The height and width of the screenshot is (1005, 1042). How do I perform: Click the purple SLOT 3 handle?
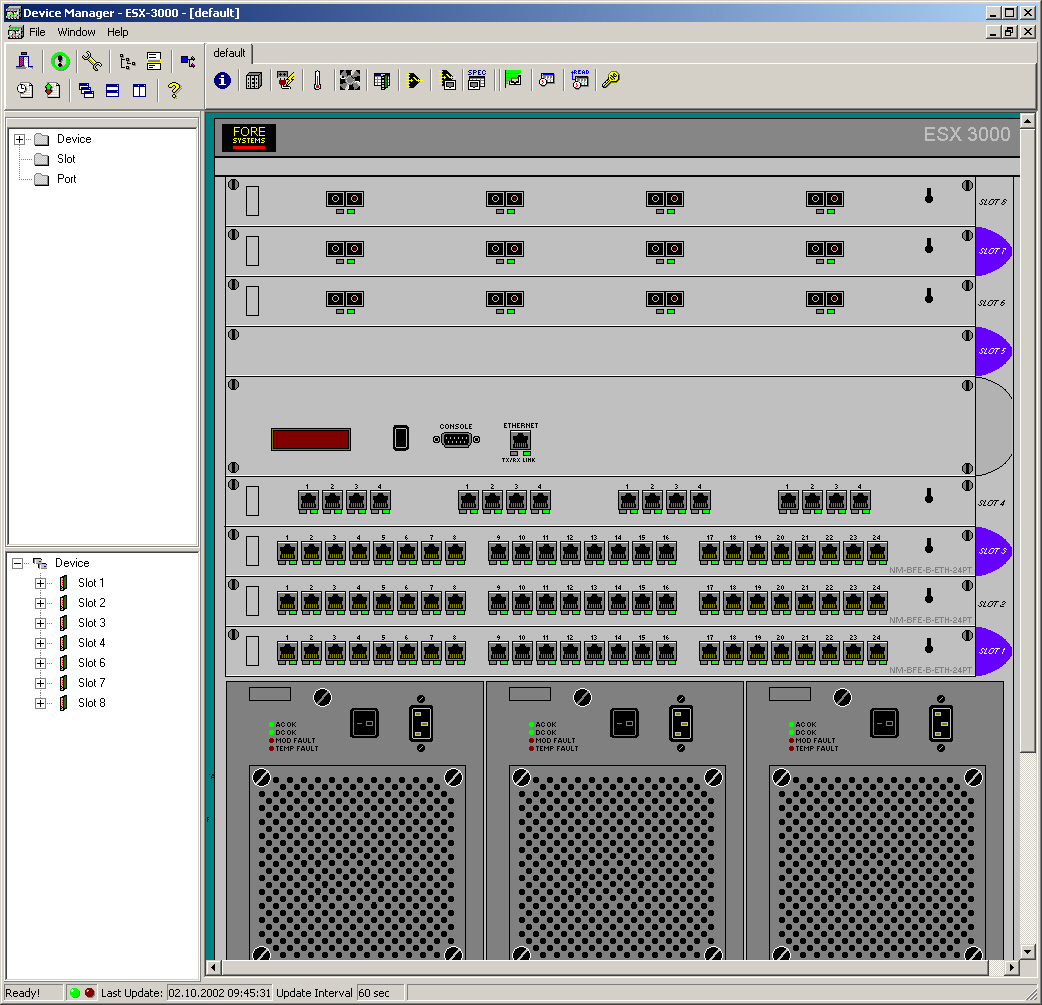point(992,551)
